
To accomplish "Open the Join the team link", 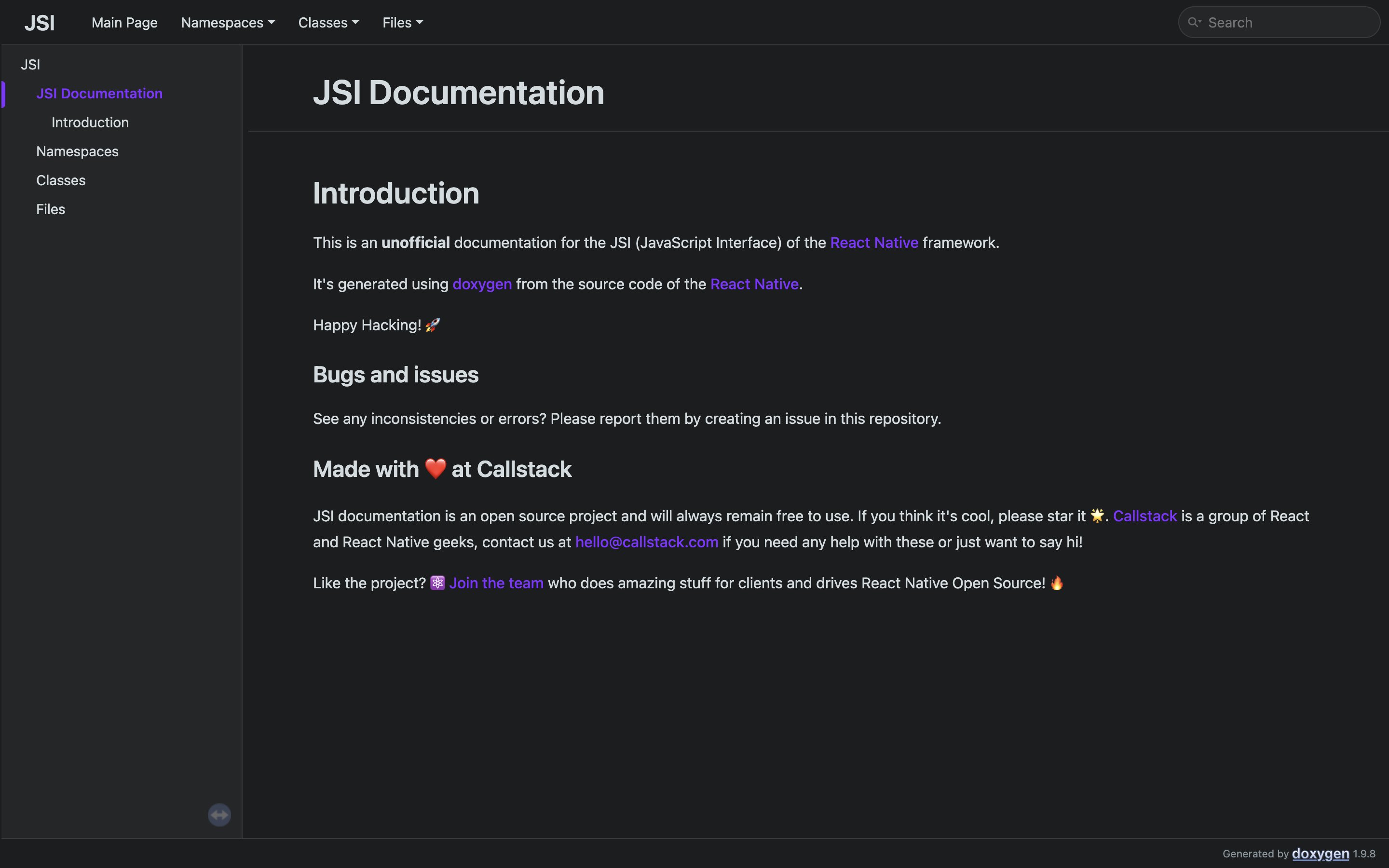I will point(496,583).
